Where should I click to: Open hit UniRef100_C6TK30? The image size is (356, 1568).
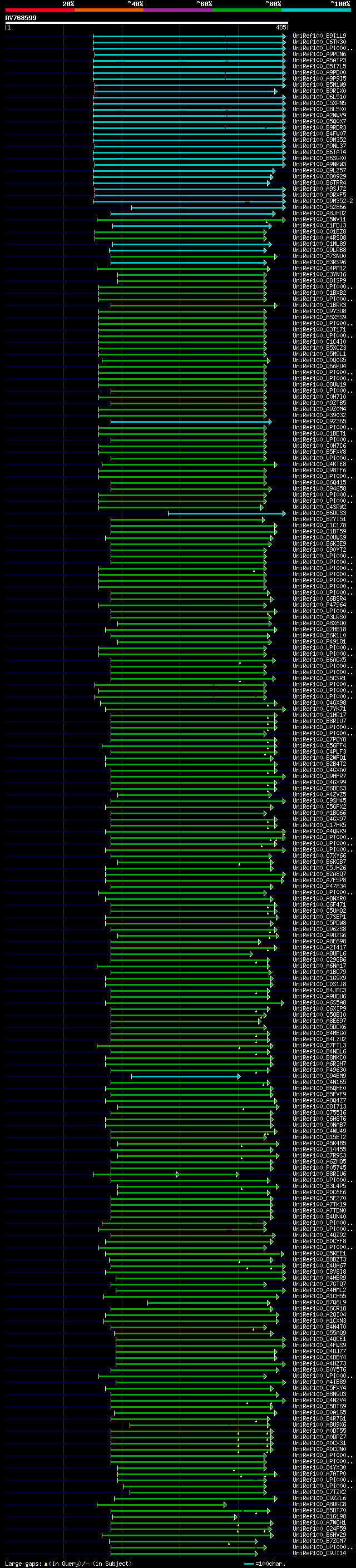(319, 42)
